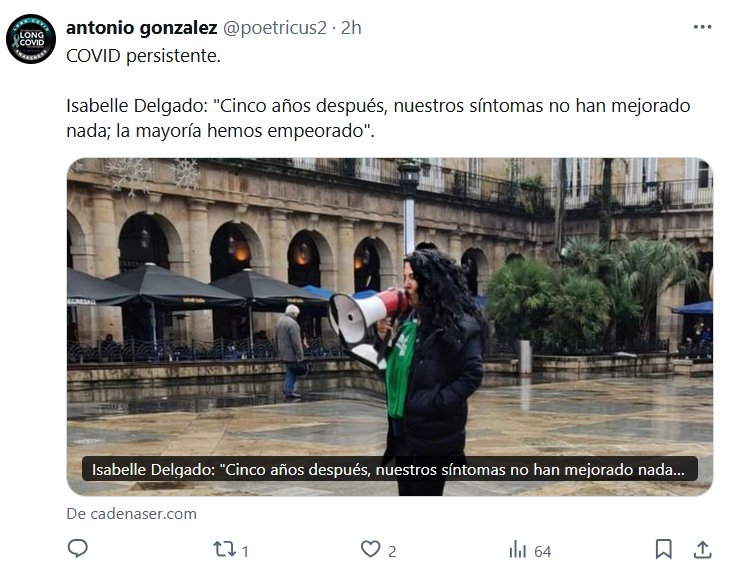Open the reply comment icon
The height and width of the screenshot is (574, 732).
(x=77, y=549)
